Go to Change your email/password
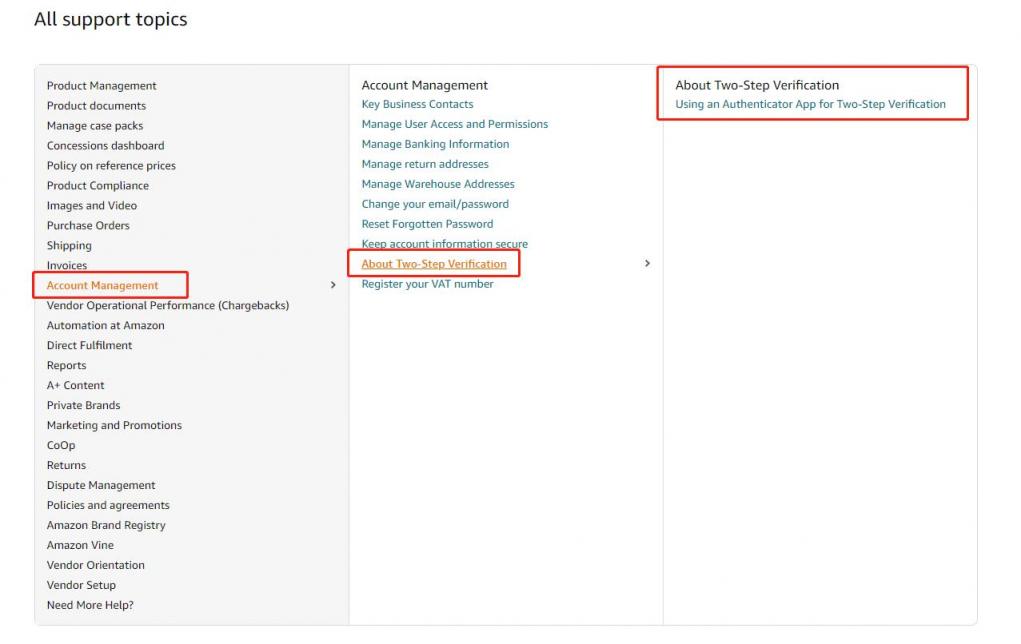Image resolution: width=1021 pixels, height=644 pixels. [x=435, y=204]
